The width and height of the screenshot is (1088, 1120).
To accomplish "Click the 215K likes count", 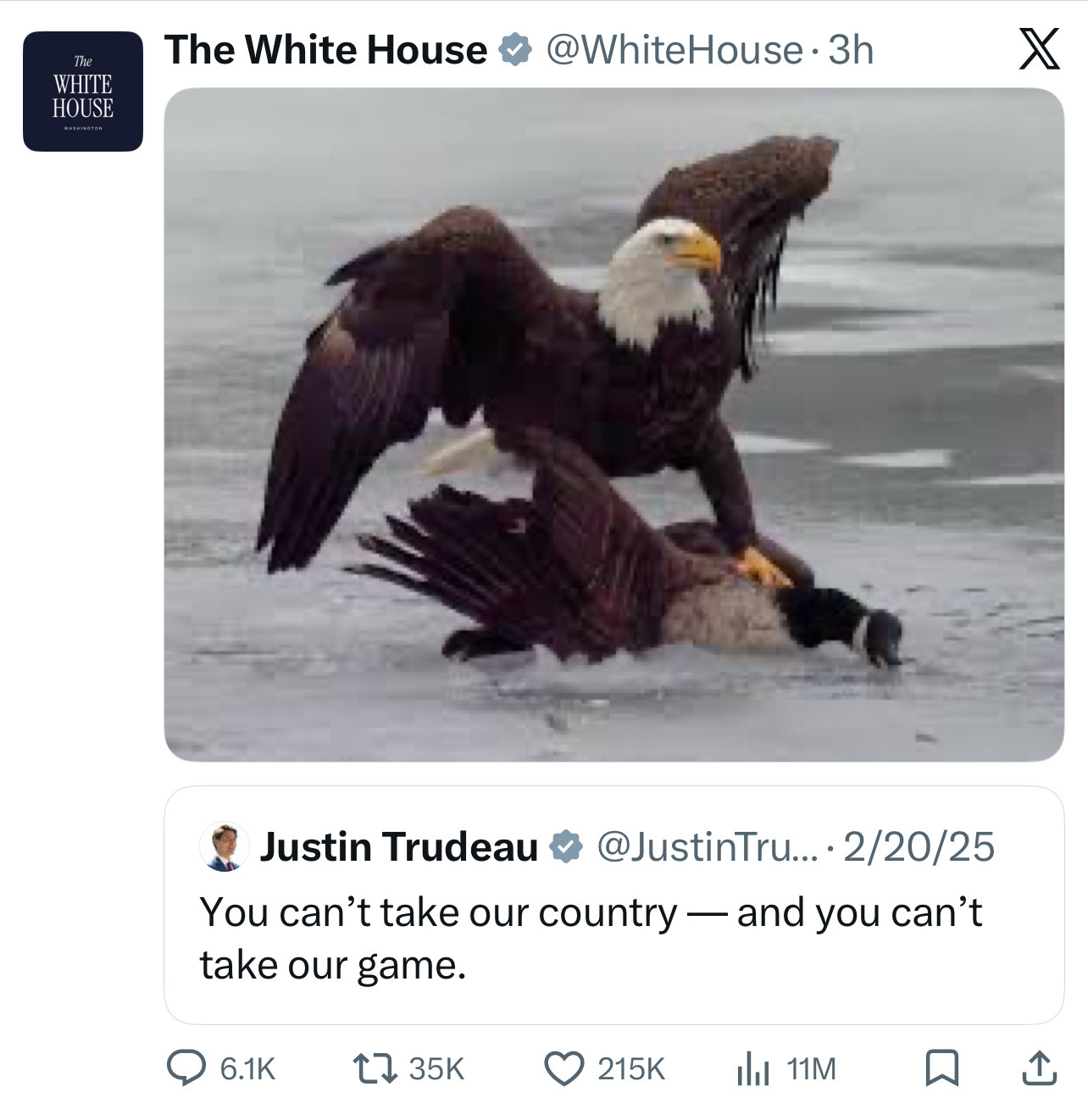I will click(x=631, y=1068).
